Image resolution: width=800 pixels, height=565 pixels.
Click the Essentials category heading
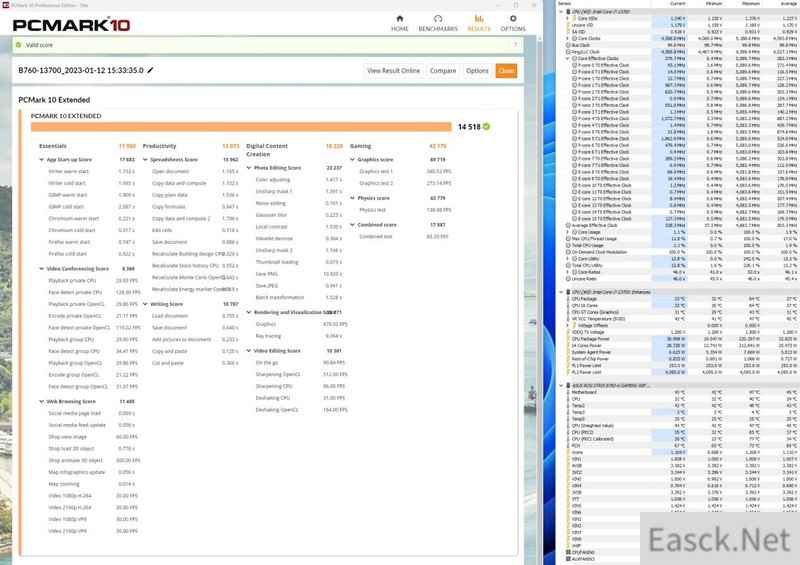(x=53, y=146)
